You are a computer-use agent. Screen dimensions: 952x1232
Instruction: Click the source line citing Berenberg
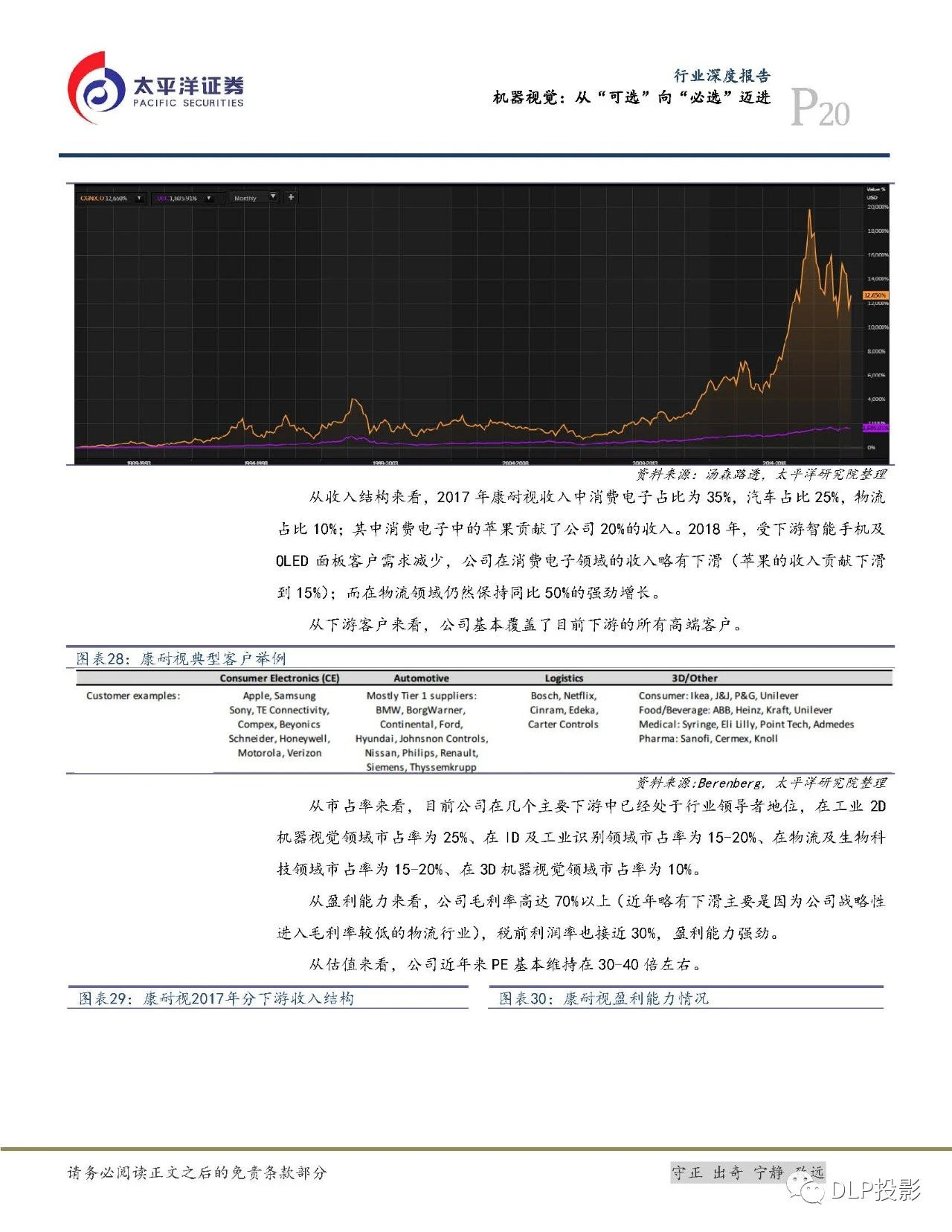761,783
